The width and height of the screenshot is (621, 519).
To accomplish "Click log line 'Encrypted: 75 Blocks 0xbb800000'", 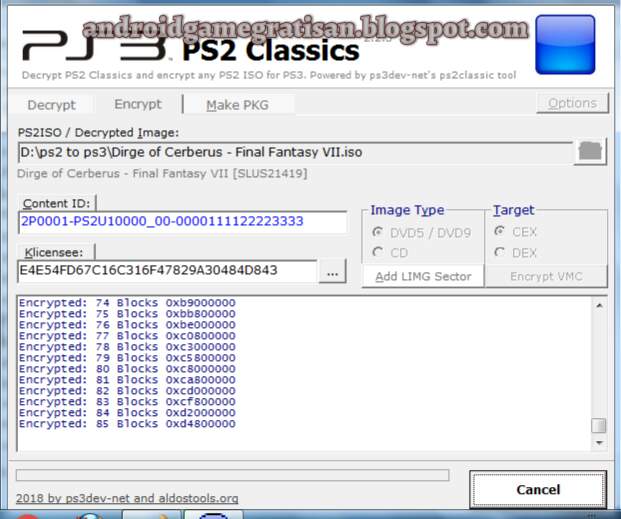I will coord(127,314).
